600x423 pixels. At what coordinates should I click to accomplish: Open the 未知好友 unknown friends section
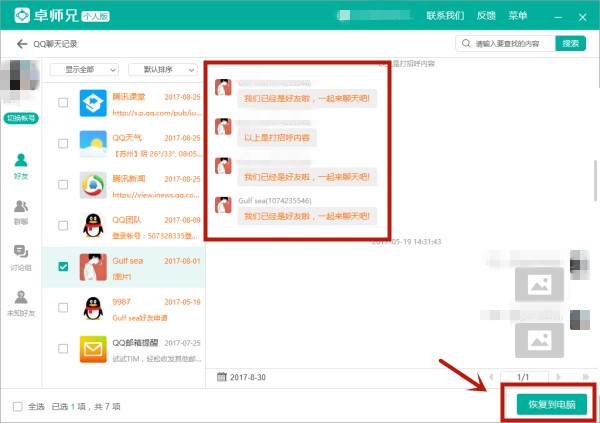point(21,304)
